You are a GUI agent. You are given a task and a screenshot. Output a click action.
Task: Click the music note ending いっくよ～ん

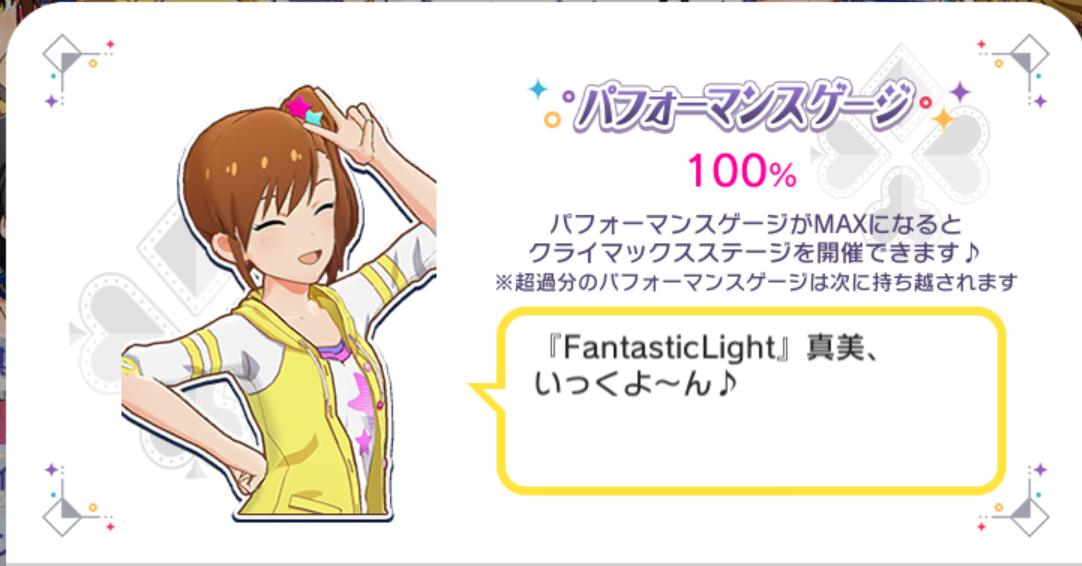coord(725,384)
